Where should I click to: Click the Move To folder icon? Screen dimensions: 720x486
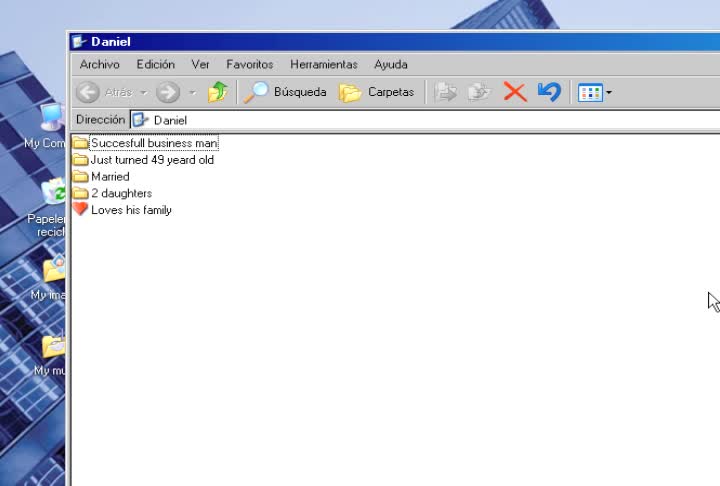[445, 92]
